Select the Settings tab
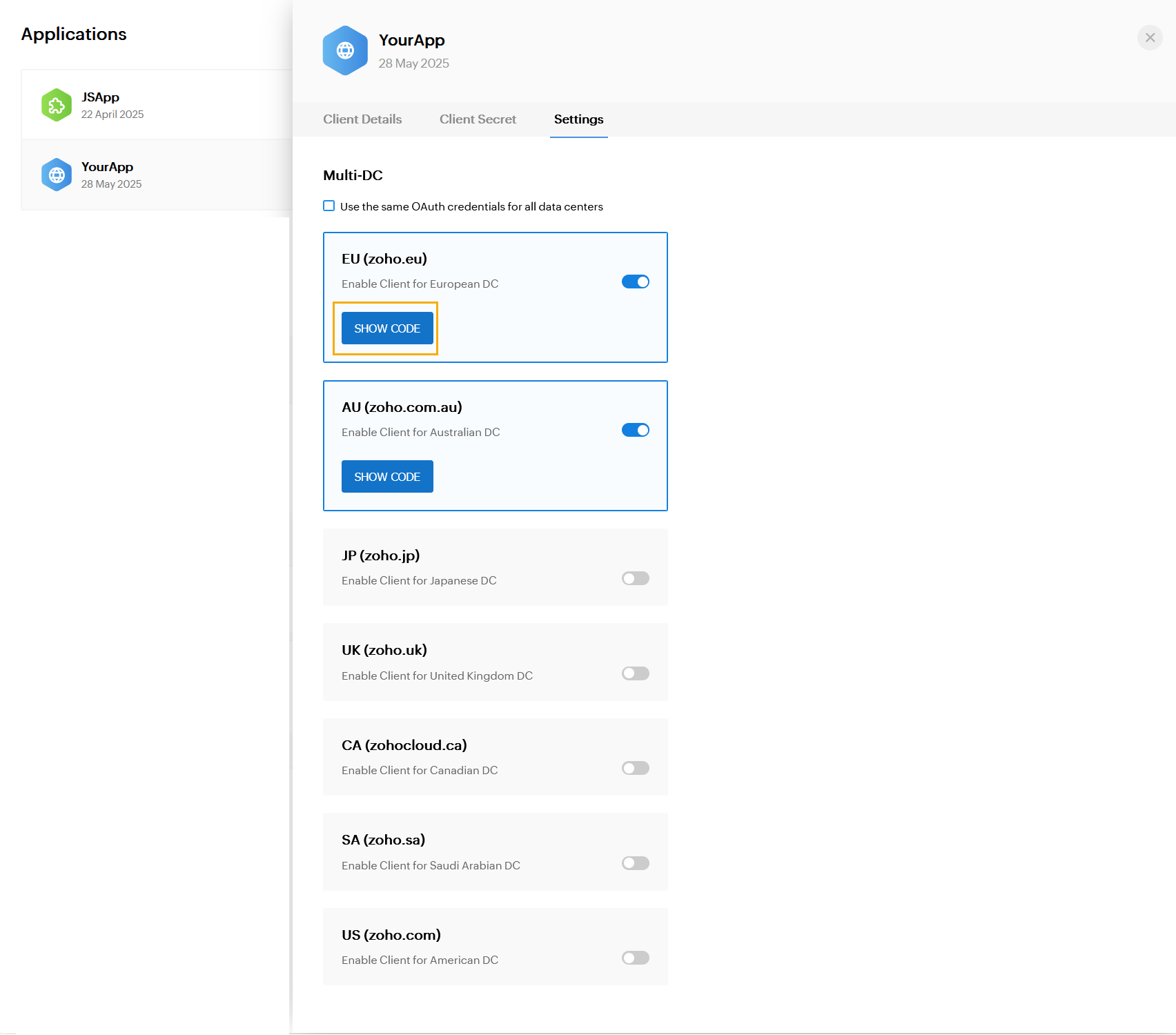This screenshot has width=1176, height=1035. 578,119
